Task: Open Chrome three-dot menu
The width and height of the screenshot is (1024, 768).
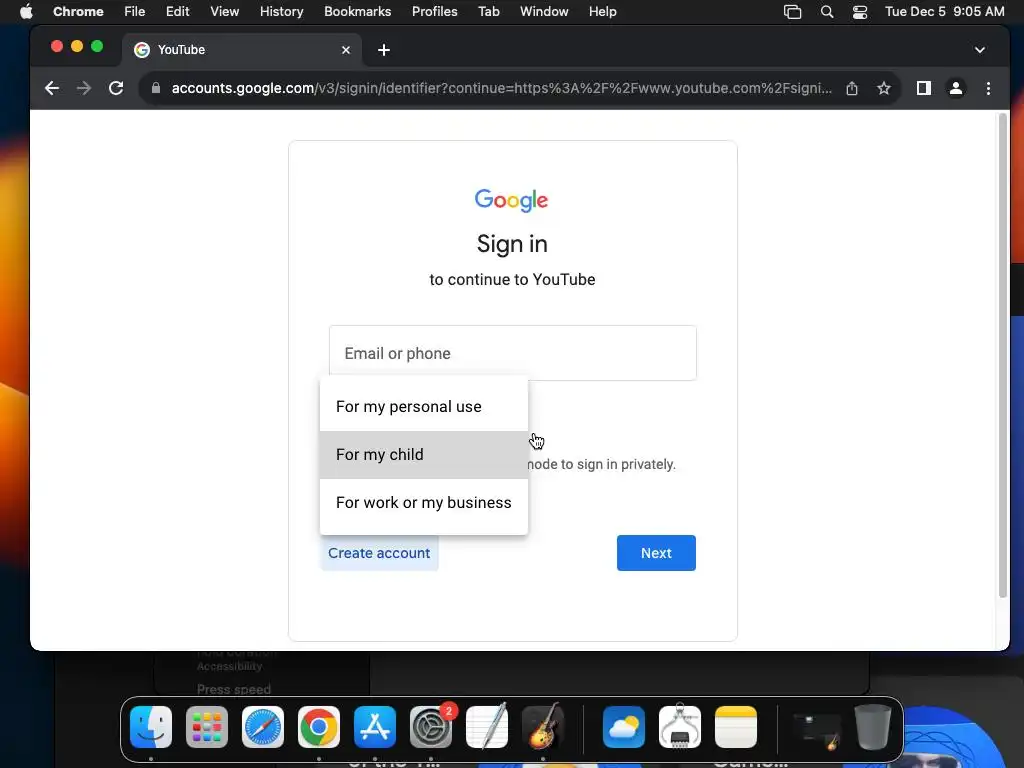Action: pyautogui.click(x=988, y=88)
